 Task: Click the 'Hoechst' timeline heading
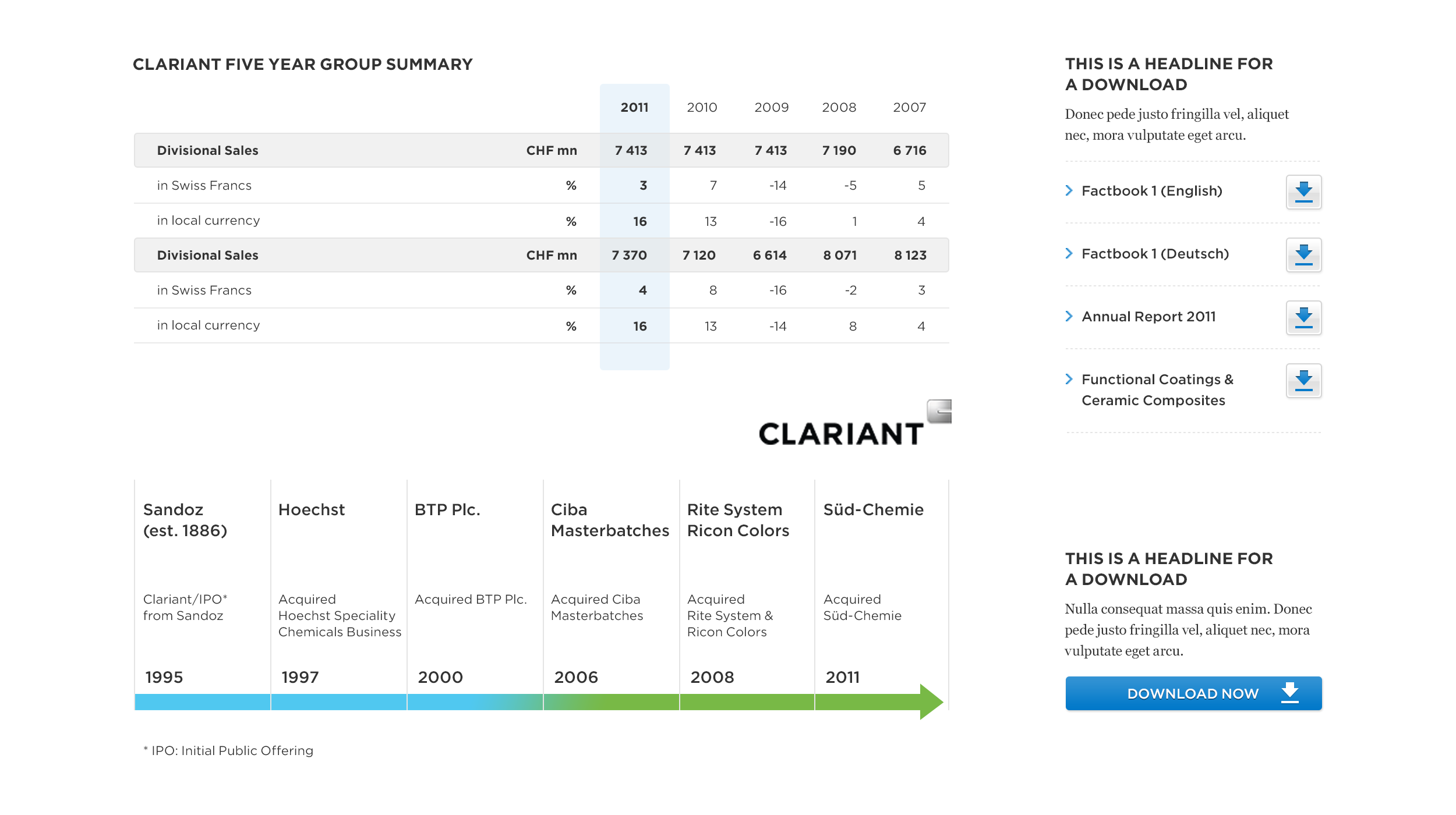click(312, 509)
